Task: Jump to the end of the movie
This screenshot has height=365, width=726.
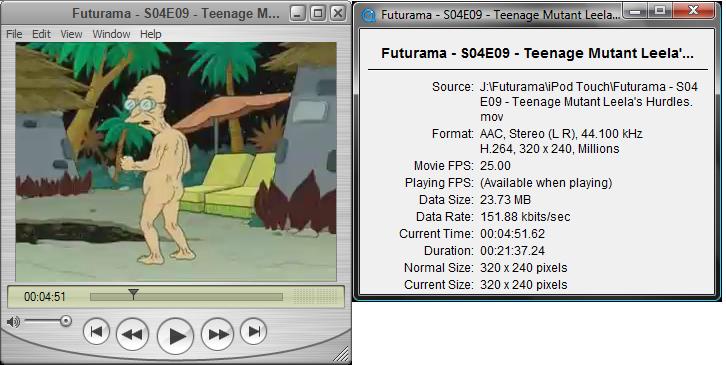Action: [254, 331]
